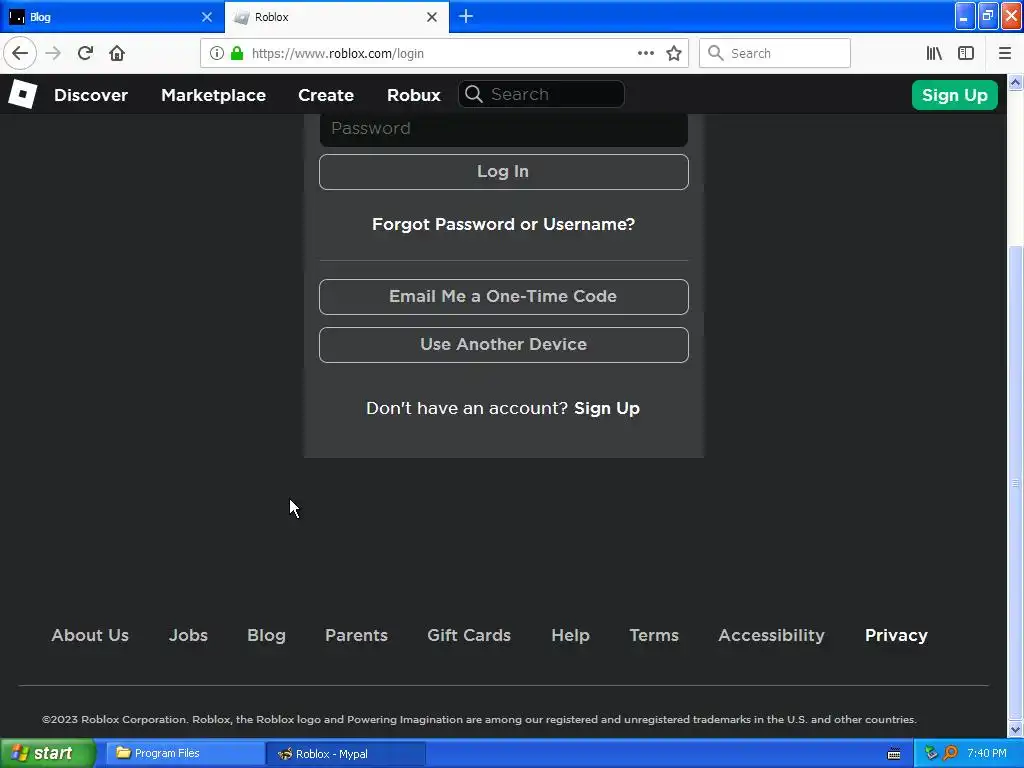The height and width of the screenshot is (768, 1024).
Task: Click the Roblox site Search field
Action: (541, 94)
